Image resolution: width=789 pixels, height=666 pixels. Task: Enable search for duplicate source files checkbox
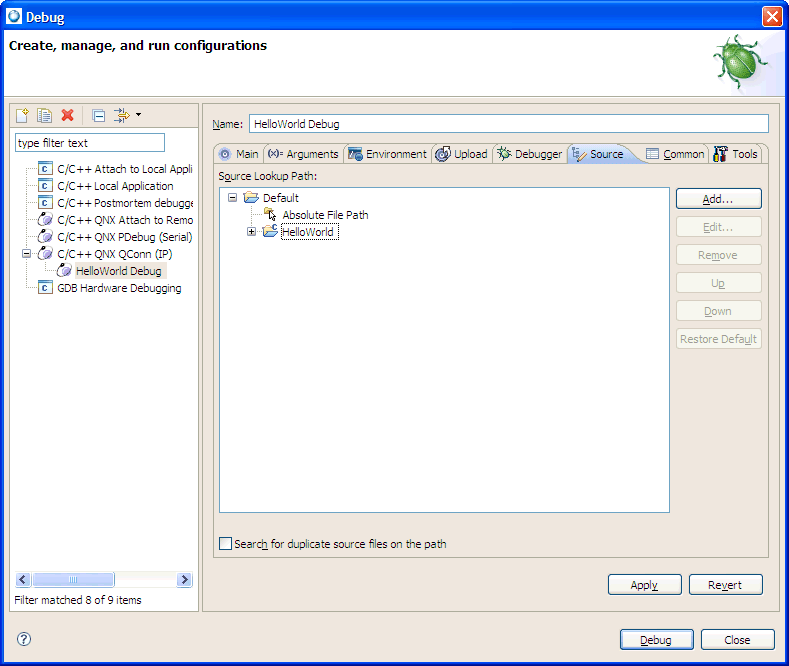(226, 544)
